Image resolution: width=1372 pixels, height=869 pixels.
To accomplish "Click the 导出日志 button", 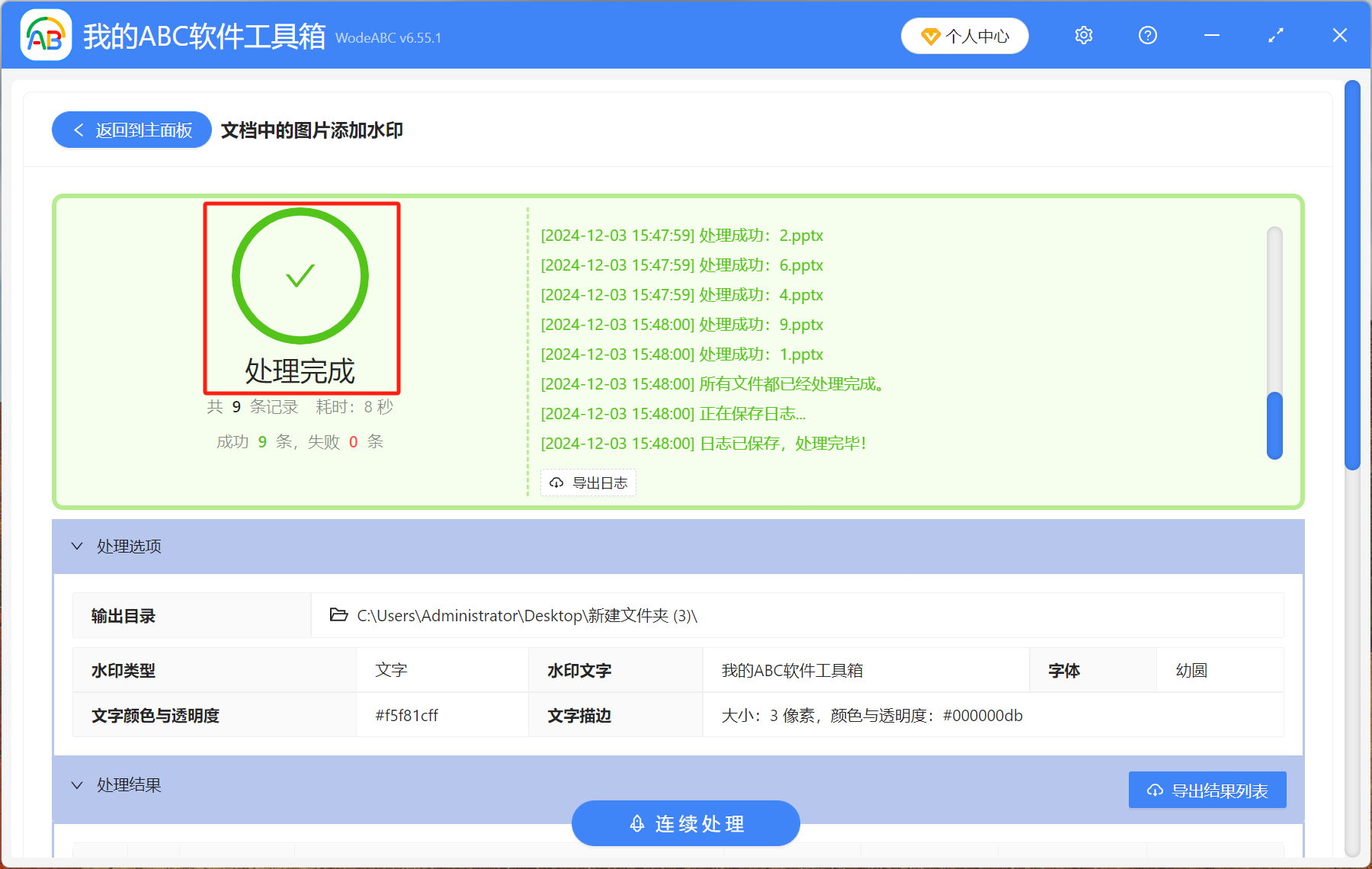I will coord(588,483).
